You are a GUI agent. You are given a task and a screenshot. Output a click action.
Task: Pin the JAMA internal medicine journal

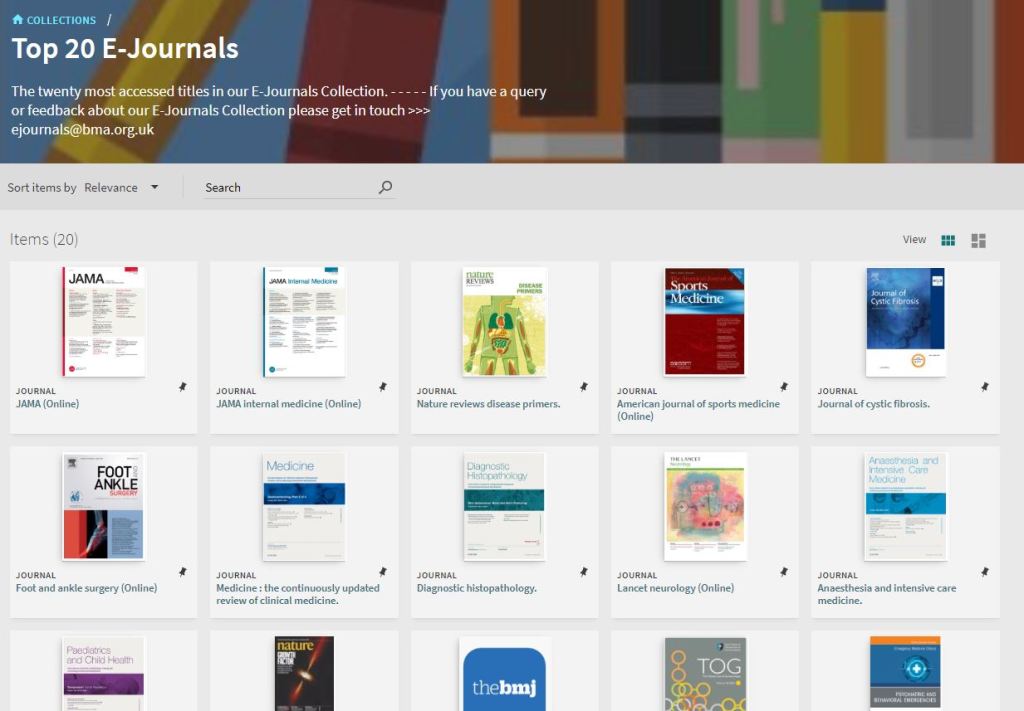383,387
